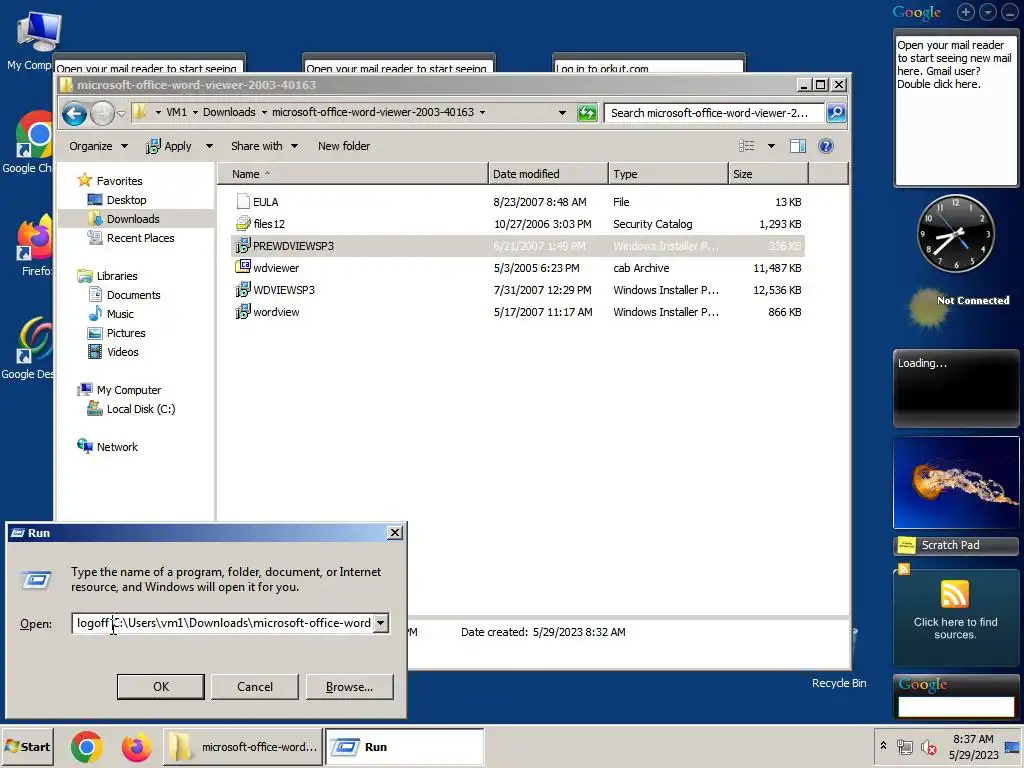Open the Google sidebar menu arrow icon
The height and width of the screenshot is (768, 1024).
coord(988,12)
